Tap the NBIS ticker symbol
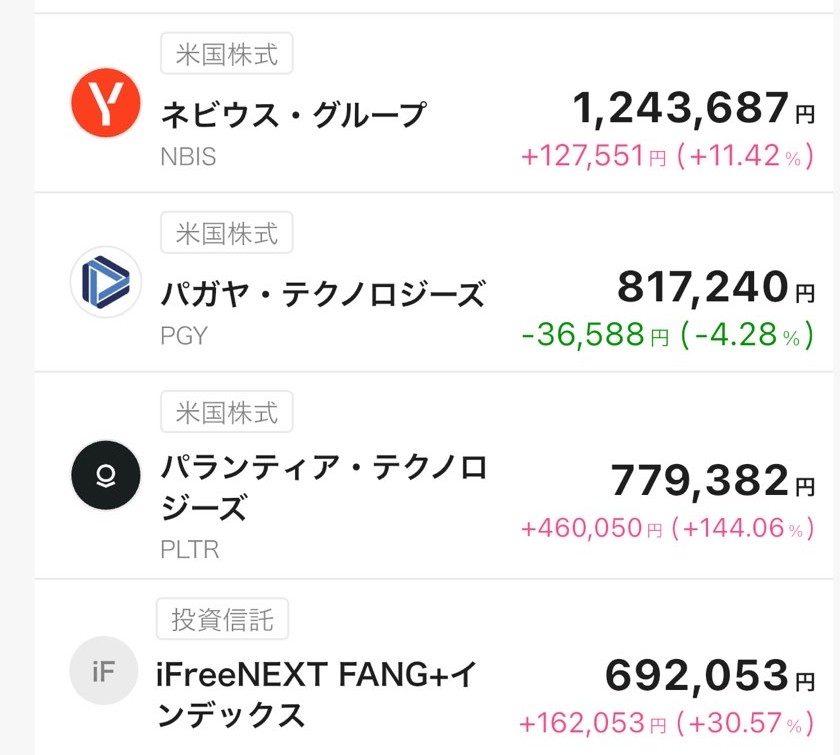The image size is (840, 755). pyautogui.click(x=188, y=157)
